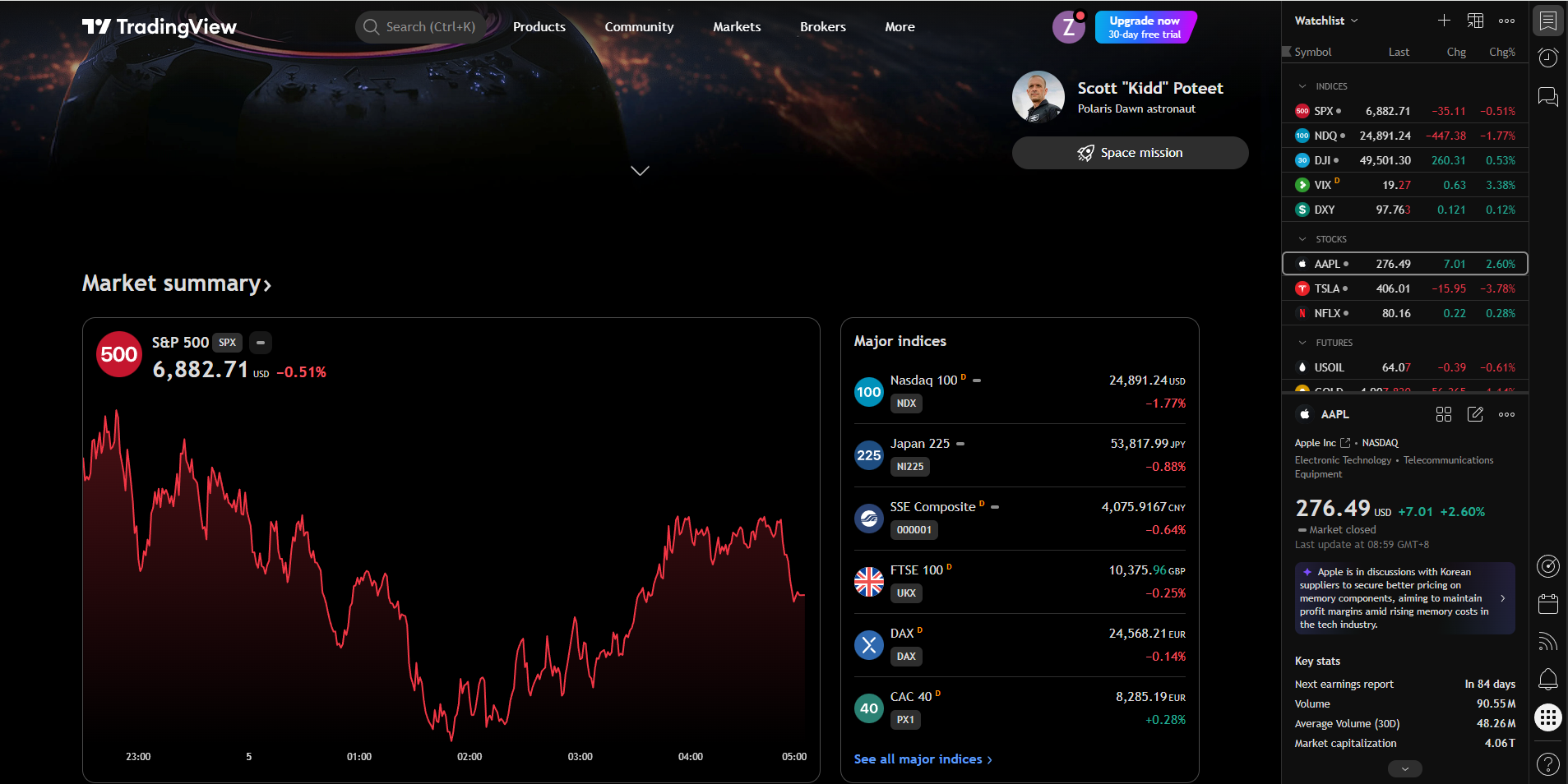
Task: Expand more AAPL key stats
Action: tap(1404, 768)
